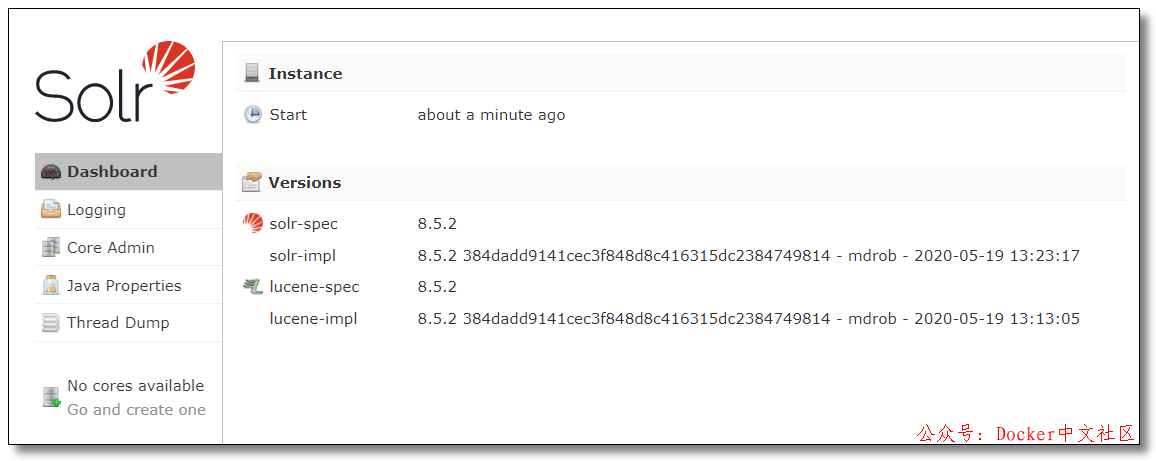This screenshot has height=461, width=1156.
Task: Click the "Go and create one" link
Action: coord(136,410)
